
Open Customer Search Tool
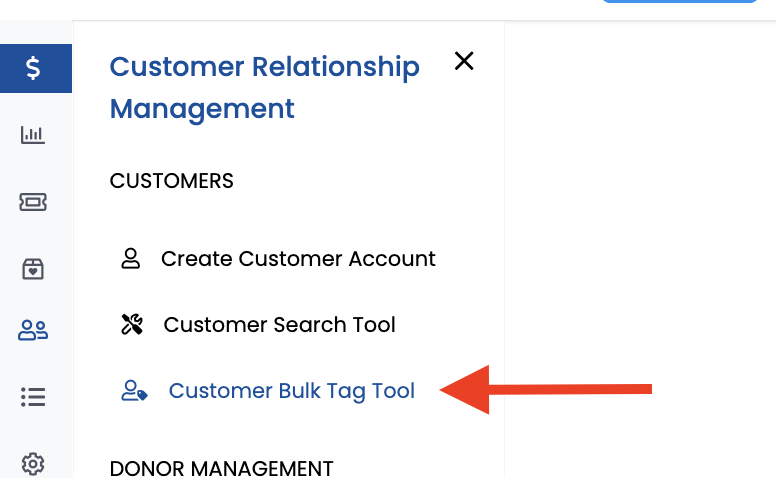[279, 325]
